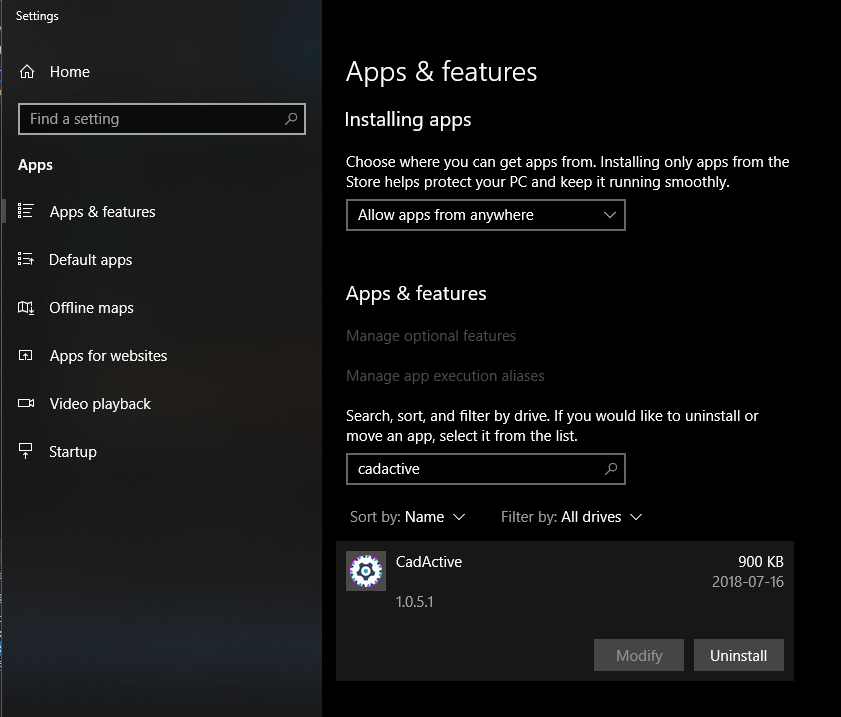Screen dimensions: 841x717
Task: Click the Home house icon
Action: coord(27,72)
